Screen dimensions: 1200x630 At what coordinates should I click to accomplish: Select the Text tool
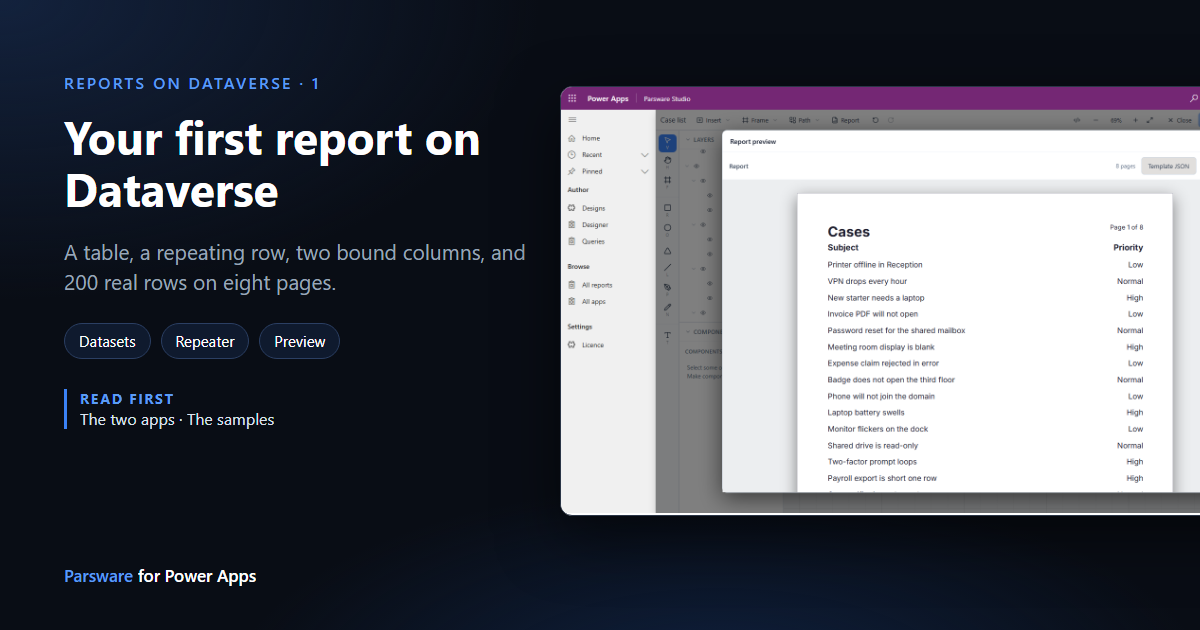click(668, 335)
